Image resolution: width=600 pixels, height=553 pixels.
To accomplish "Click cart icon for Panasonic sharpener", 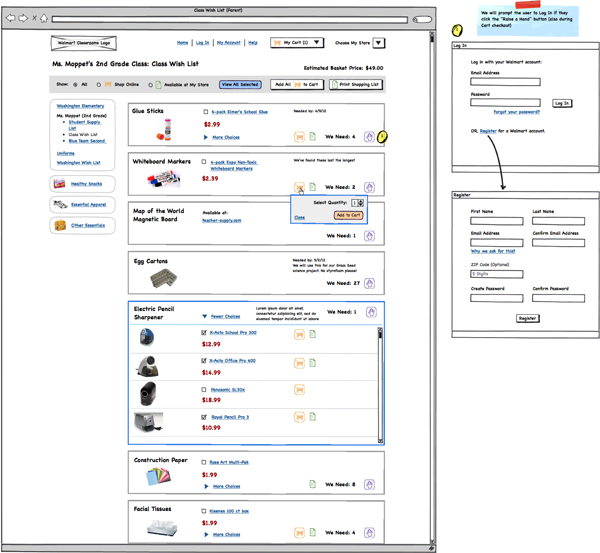I will pyautogui.click(x=299, y=390).
